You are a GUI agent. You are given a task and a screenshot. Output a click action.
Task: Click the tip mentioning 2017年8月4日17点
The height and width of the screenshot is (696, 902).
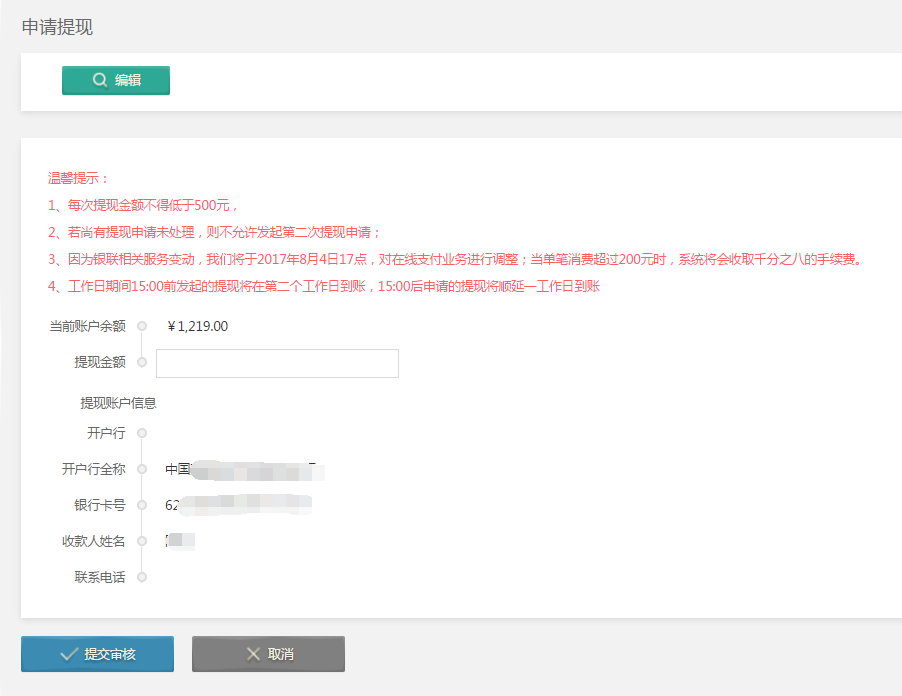(454, 259)
